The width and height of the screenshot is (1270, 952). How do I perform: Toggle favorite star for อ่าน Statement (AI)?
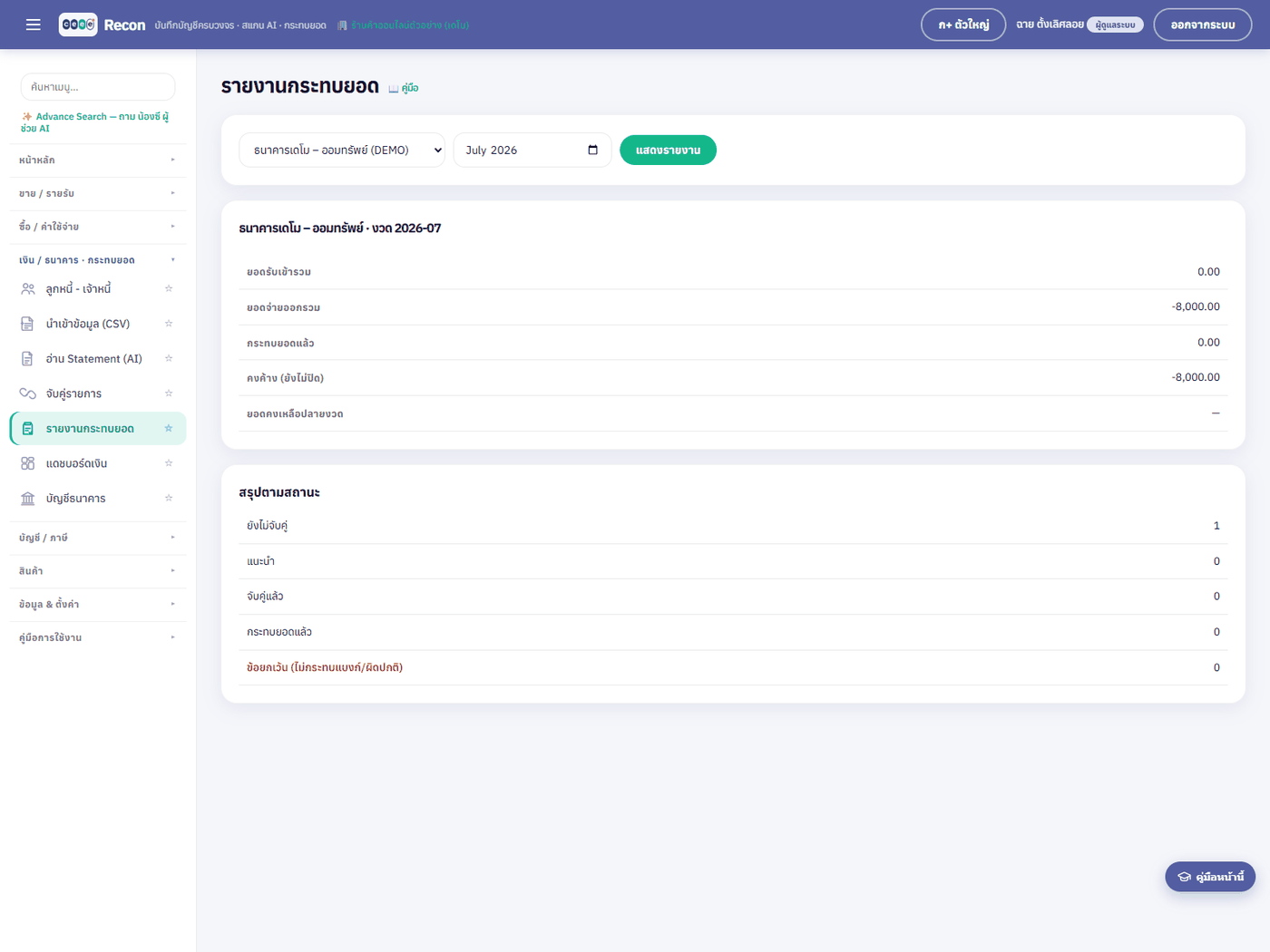(169, 358)
